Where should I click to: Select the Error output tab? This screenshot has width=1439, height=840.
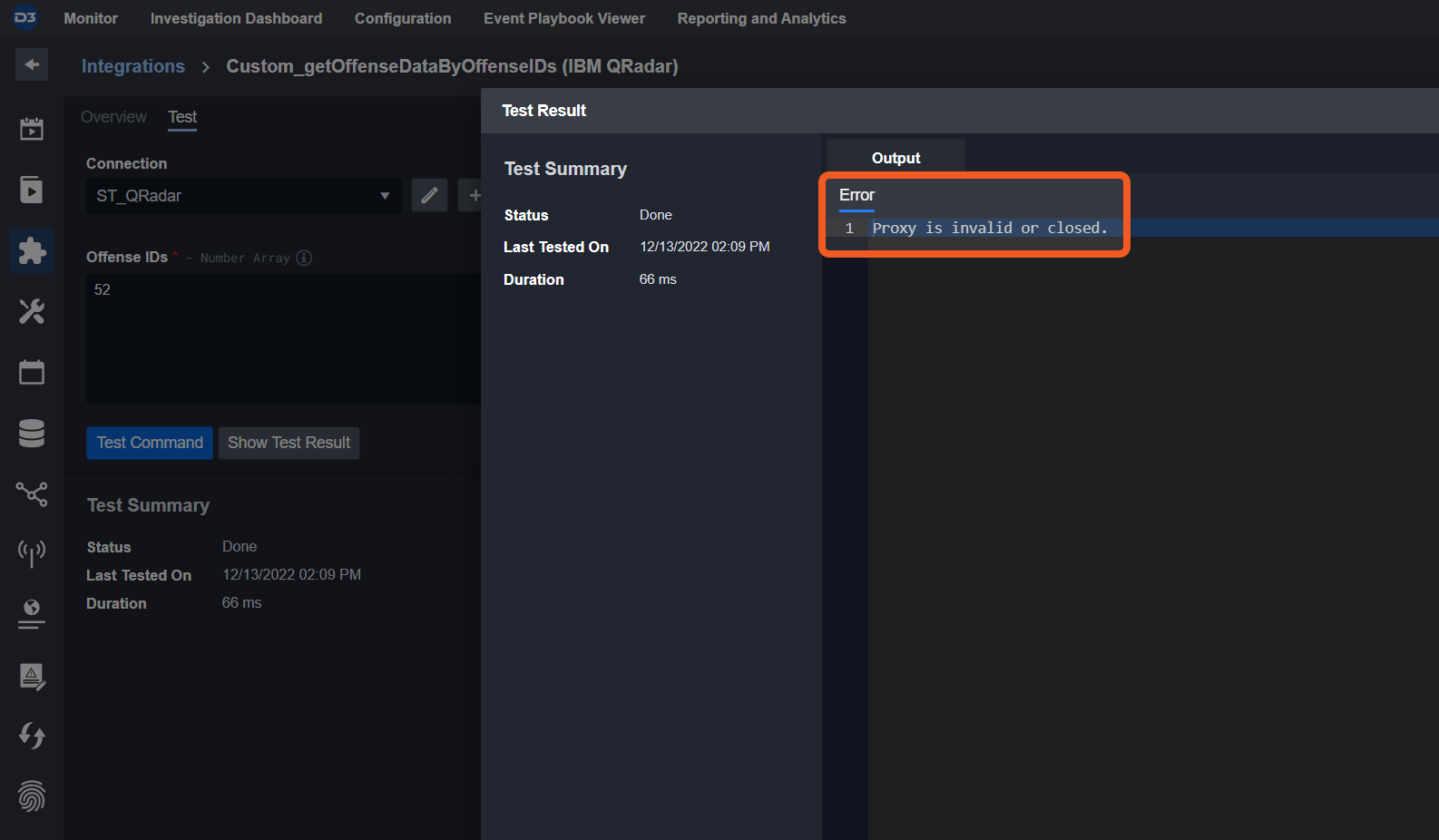(857, 195)
